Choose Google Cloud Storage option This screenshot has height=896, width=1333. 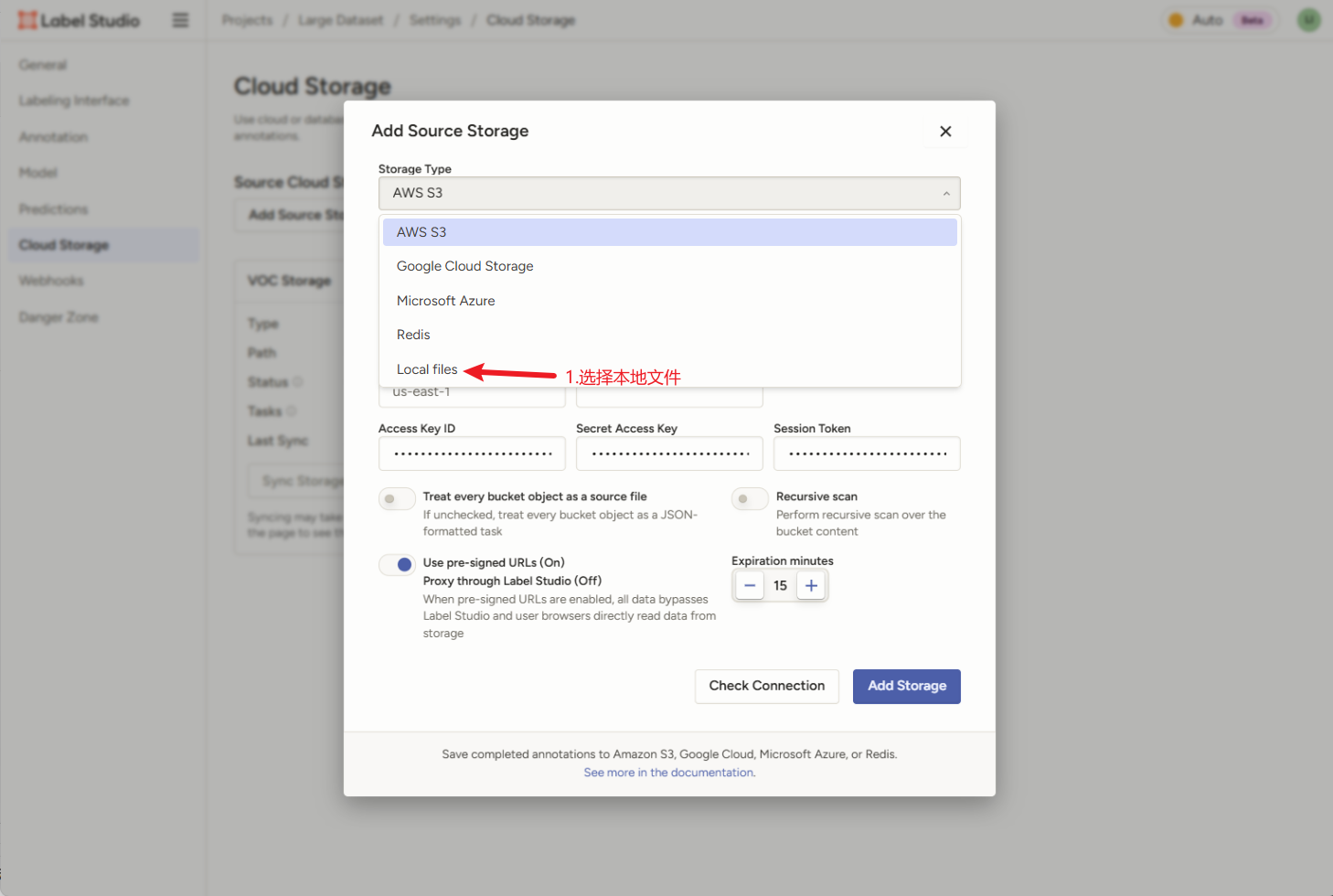point(669,266)
